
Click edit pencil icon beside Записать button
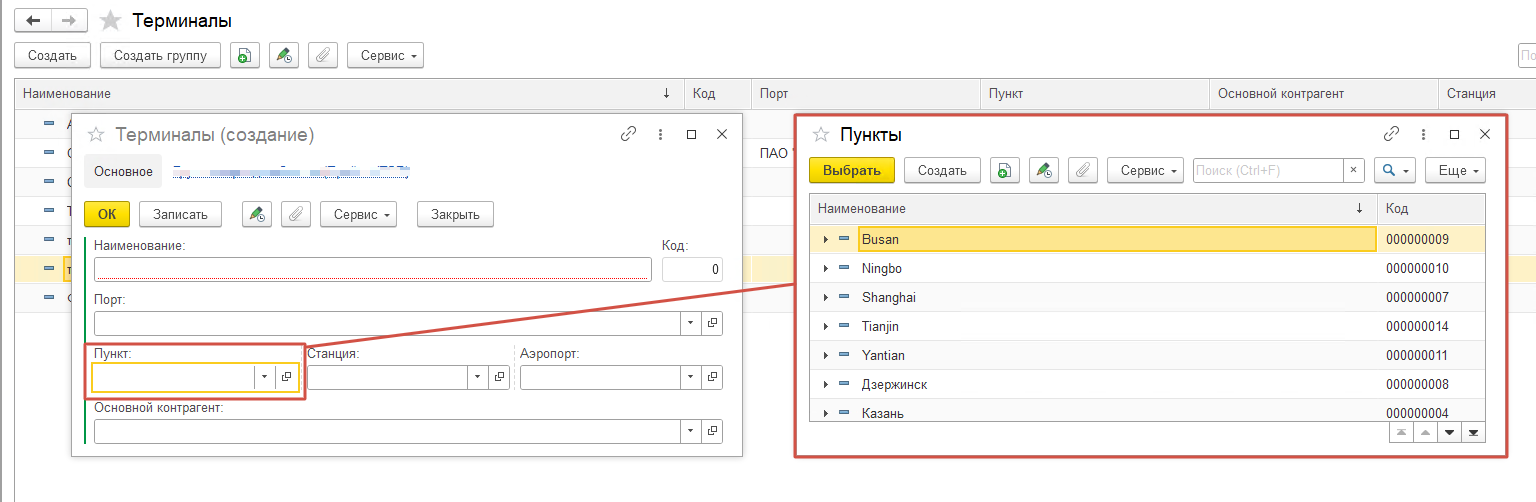coord(257,214)
